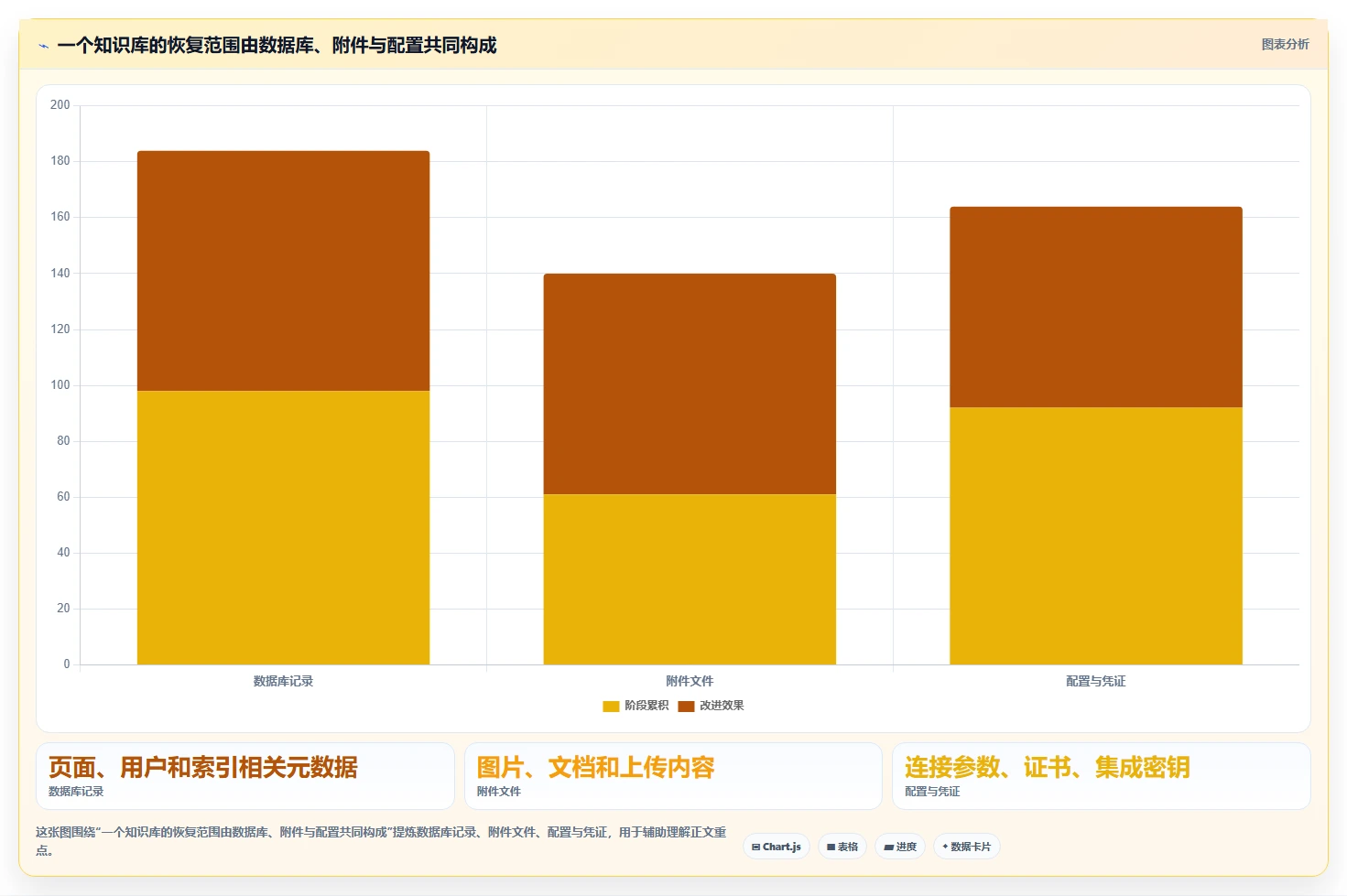Click the description paragraph starting 这张图围绕
This screenshot has height=896, width=1347.
[x=381, y=841]
